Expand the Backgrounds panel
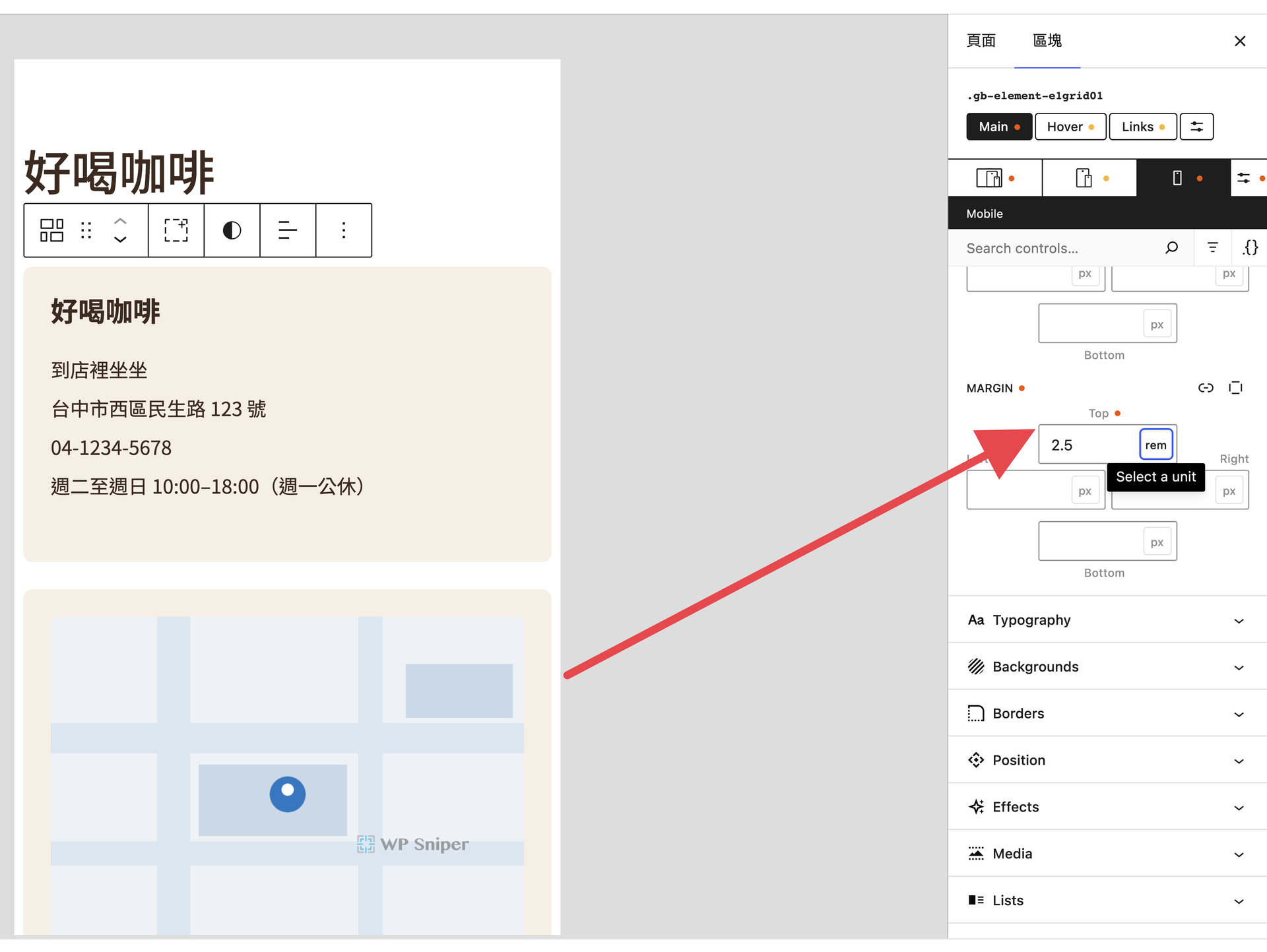This screenshot has height=952, width=1267. coord(1107,667)
